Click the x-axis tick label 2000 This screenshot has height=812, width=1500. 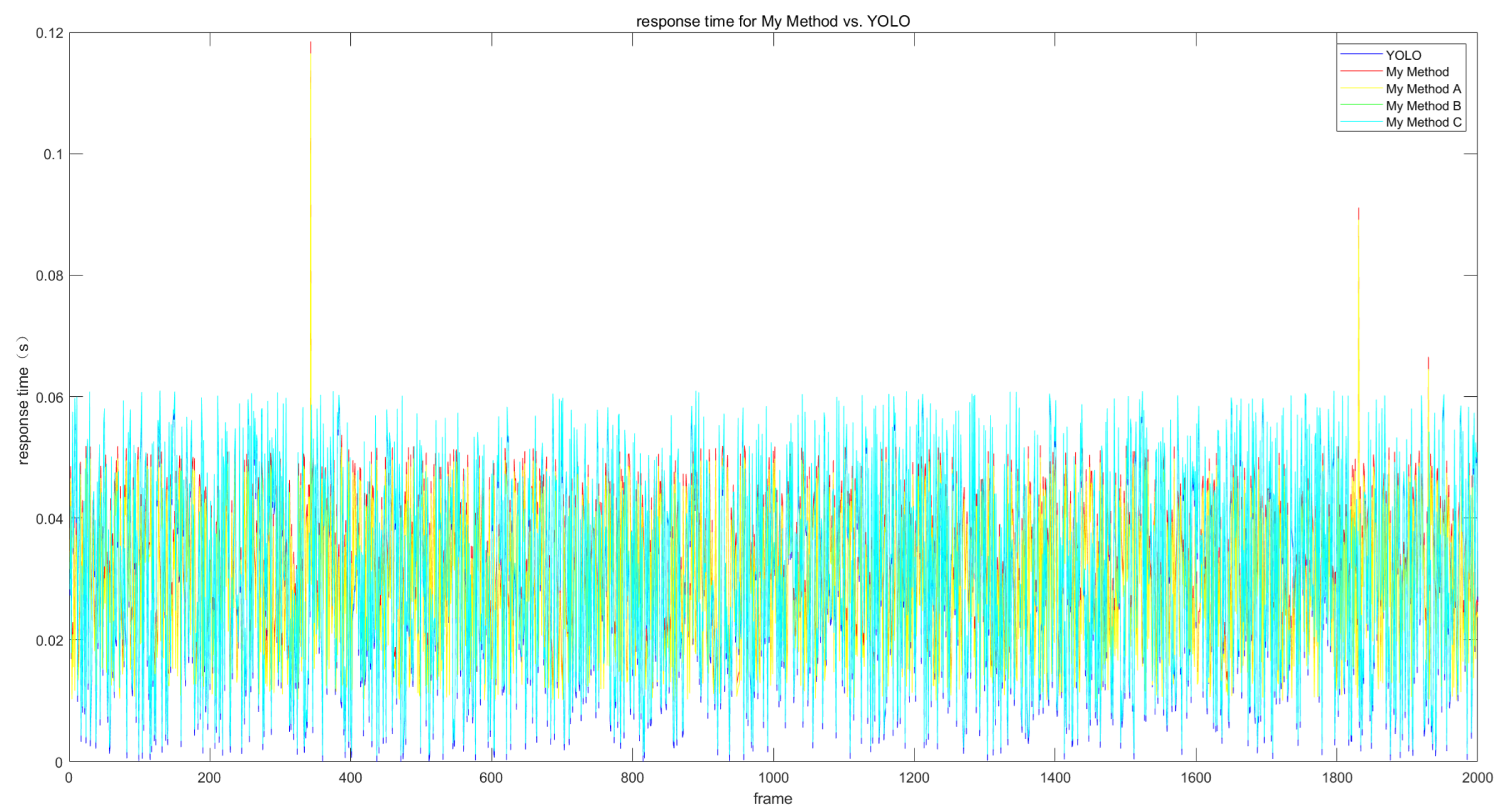click(1477, 778)
